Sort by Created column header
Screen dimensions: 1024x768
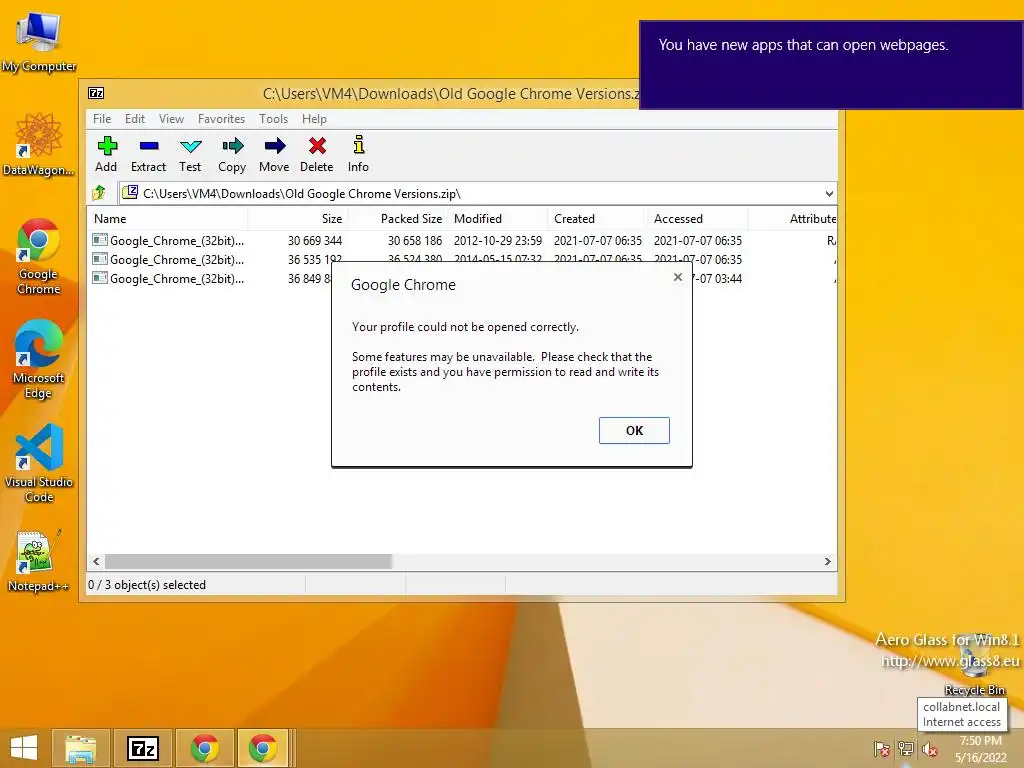598,219
